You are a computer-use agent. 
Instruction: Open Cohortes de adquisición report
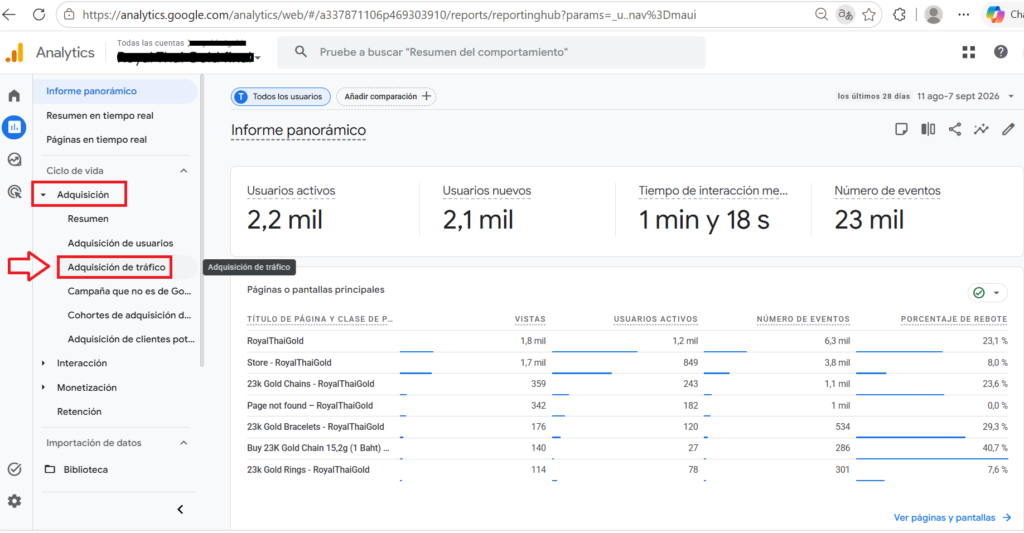(129, 315)
